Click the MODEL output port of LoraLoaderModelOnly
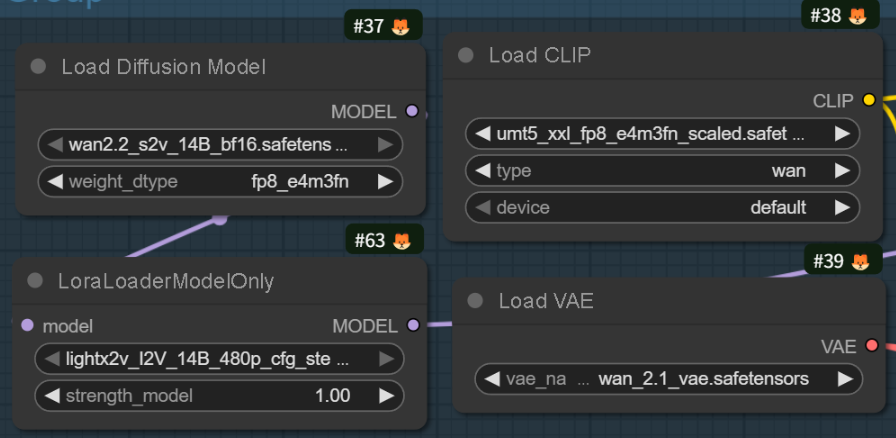 click(413, 325)
